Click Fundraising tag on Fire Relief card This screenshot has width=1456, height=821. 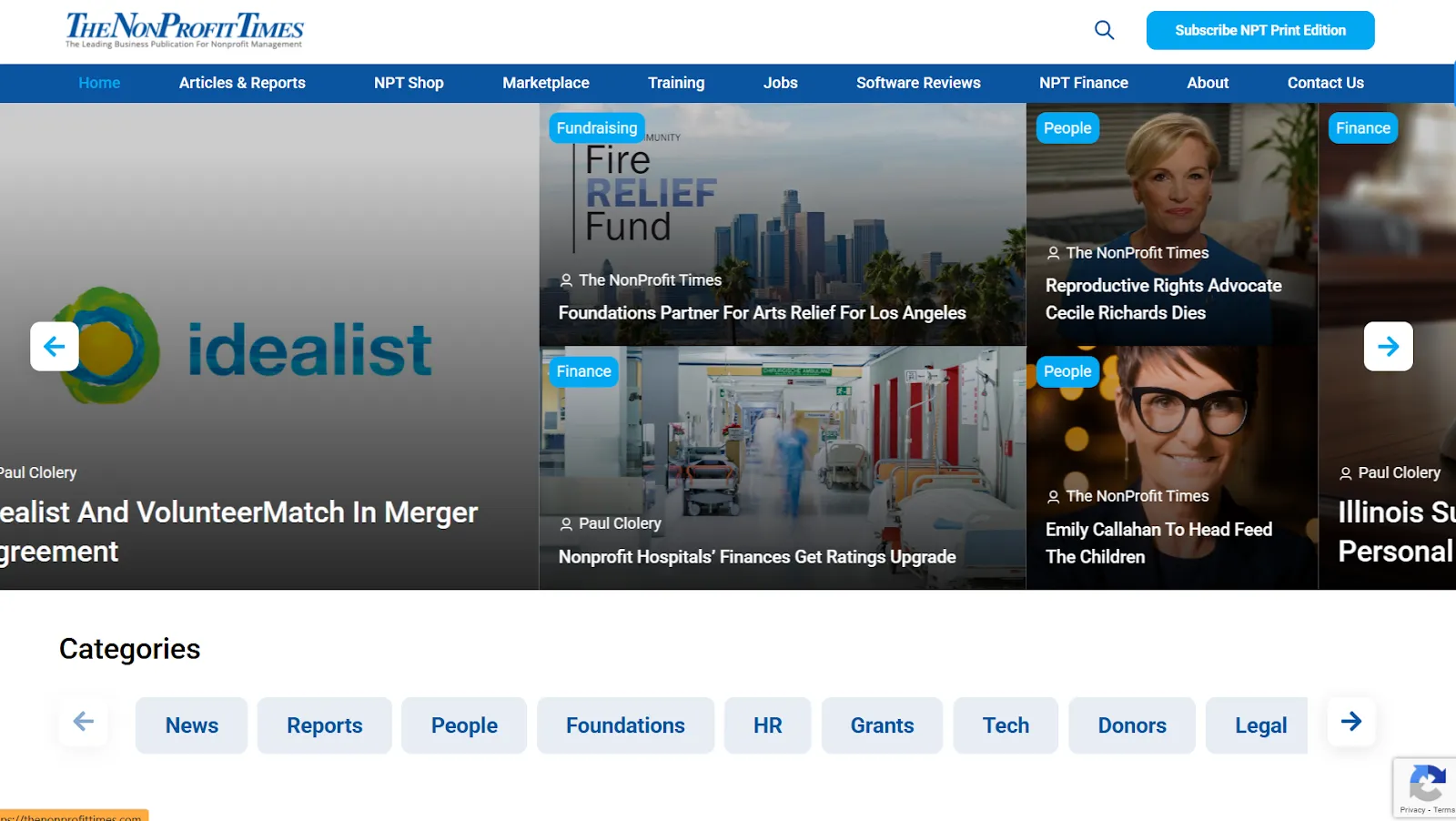pos(597,128)
